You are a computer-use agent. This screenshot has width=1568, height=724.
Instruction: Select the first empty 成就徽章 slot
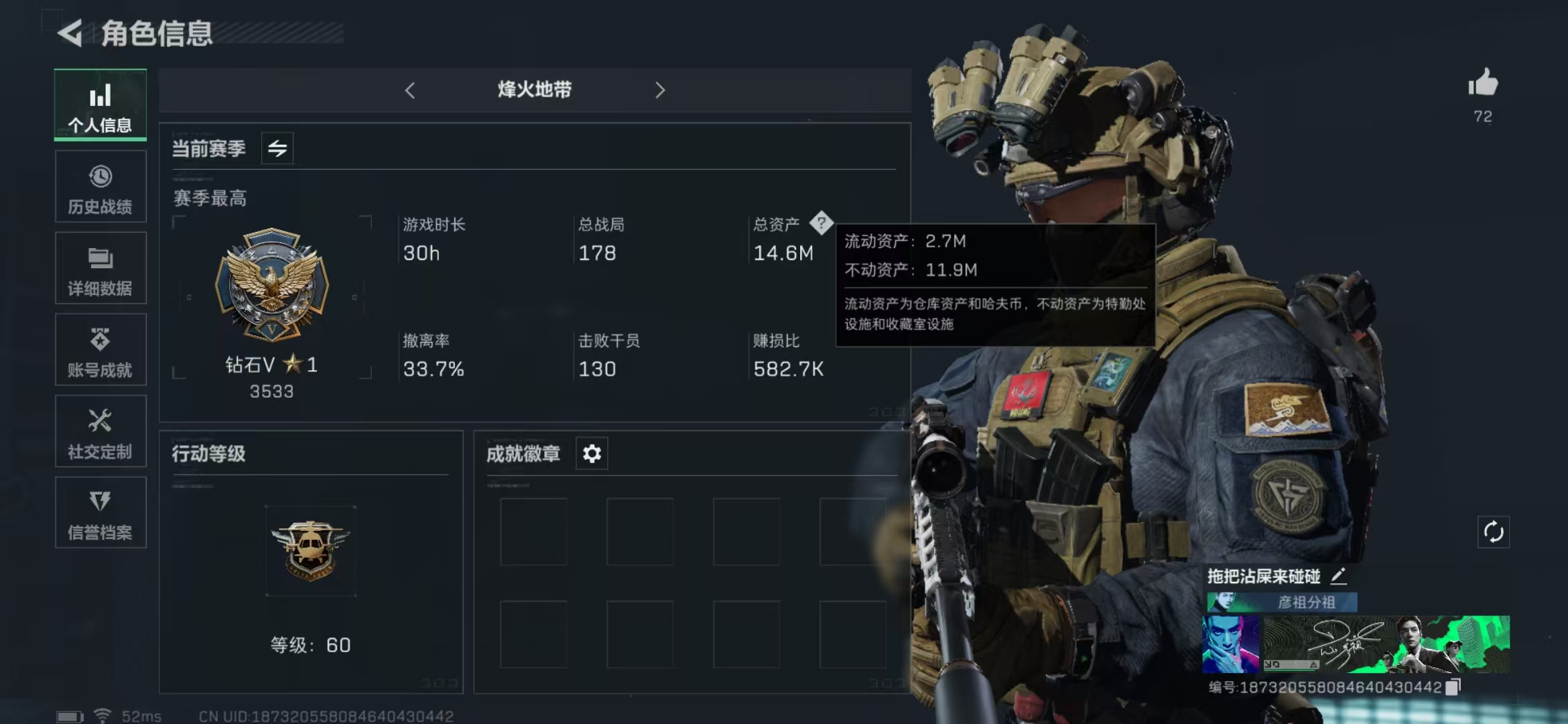pos(533,532)
